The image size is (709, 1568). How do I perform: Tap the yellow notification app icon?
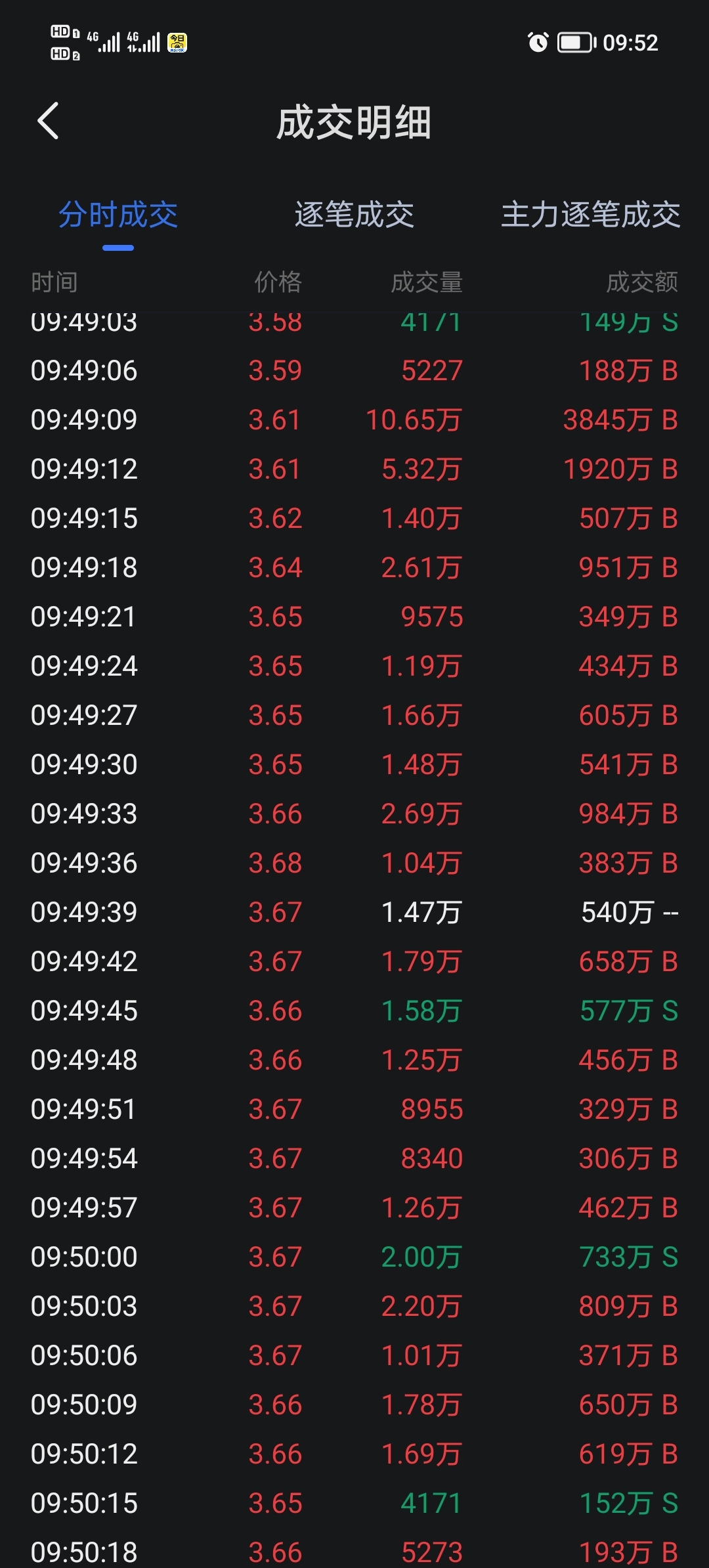[177, 43]
